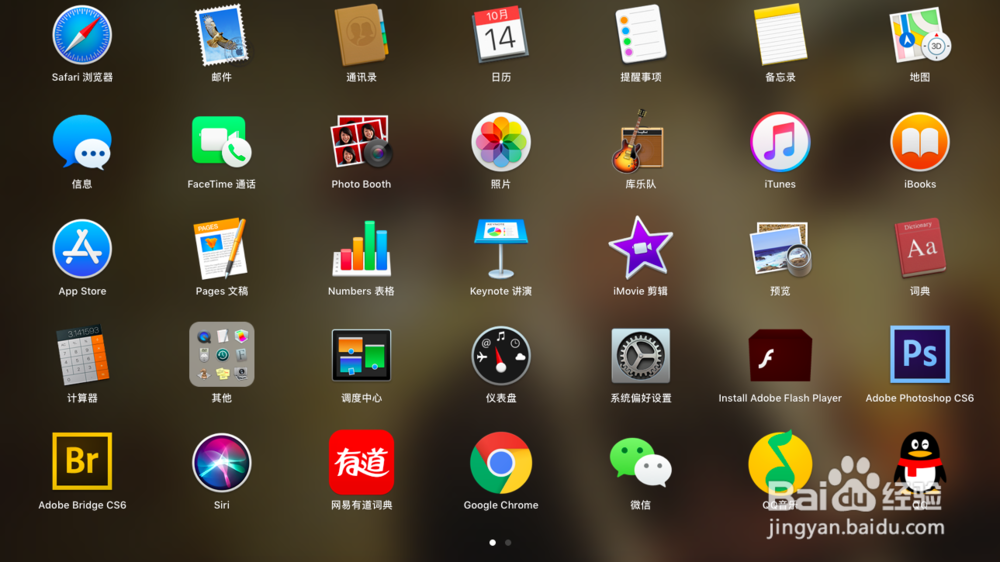Launch 提醒事项 Reminders app

pos(641,35)
